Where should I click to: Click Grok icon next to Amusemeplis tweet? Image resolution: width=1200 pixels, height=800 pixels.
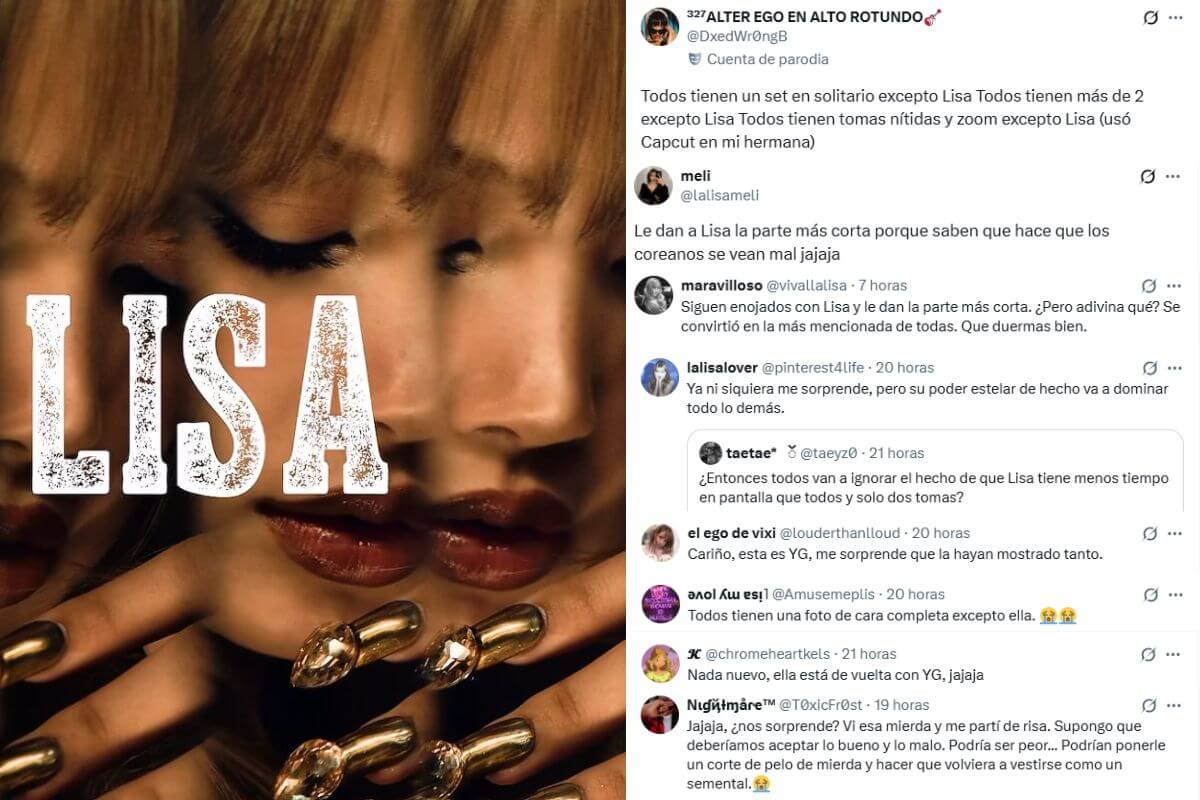point(1149,595)
